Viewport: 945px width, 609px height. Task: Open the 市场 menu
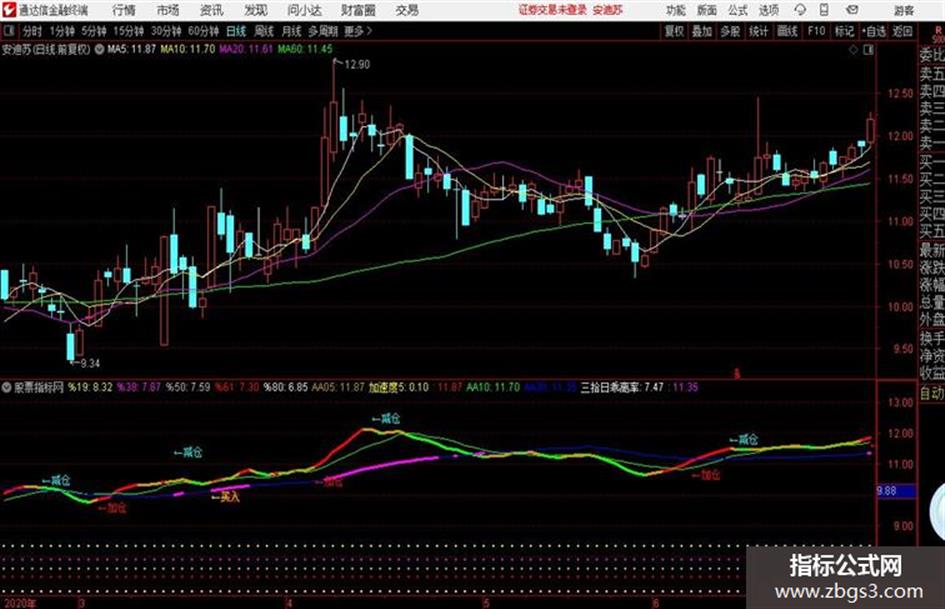point(168,10)
